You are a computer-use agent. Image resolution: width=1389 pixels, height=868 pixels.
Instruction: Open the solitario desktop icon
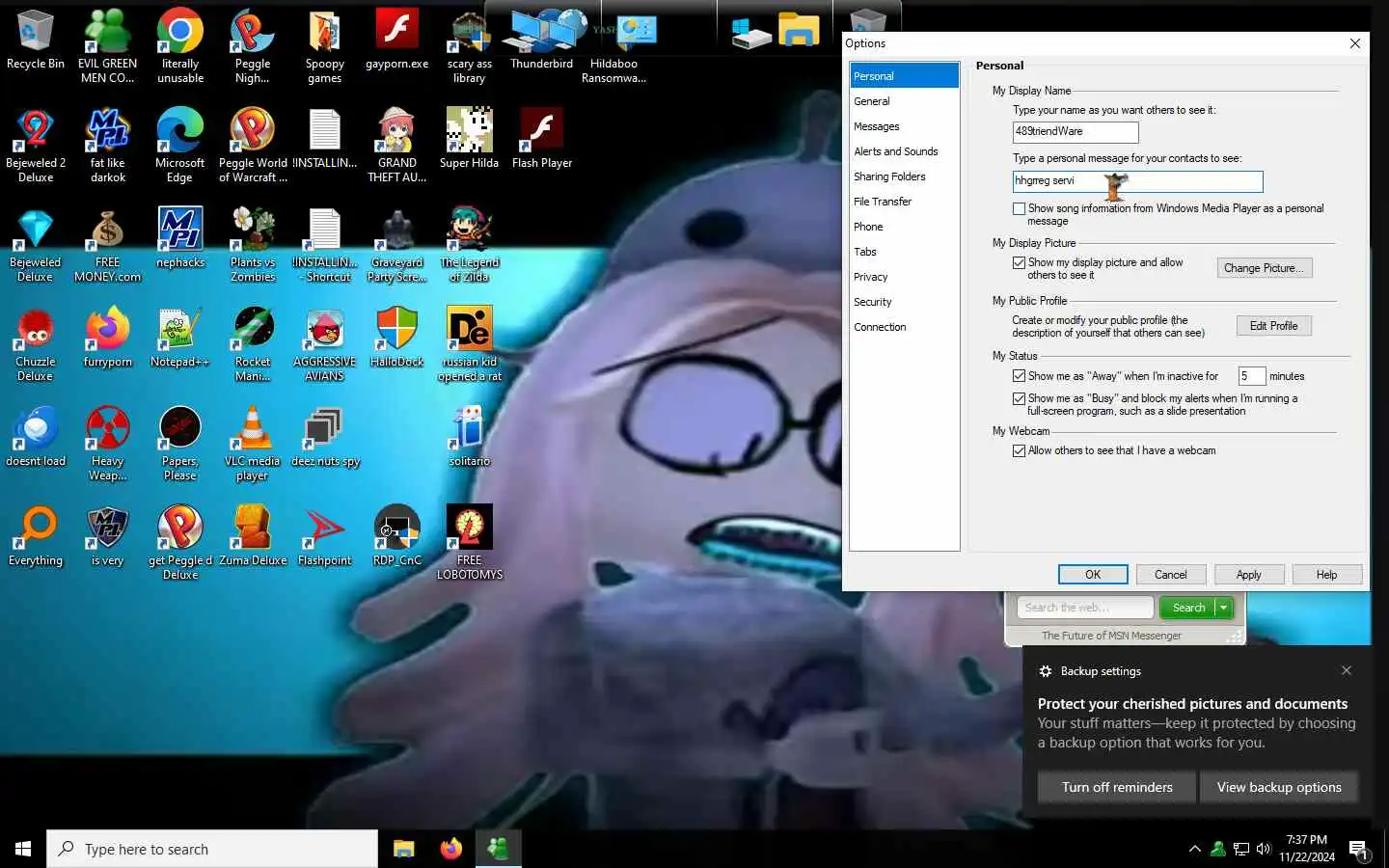[470, 437]
